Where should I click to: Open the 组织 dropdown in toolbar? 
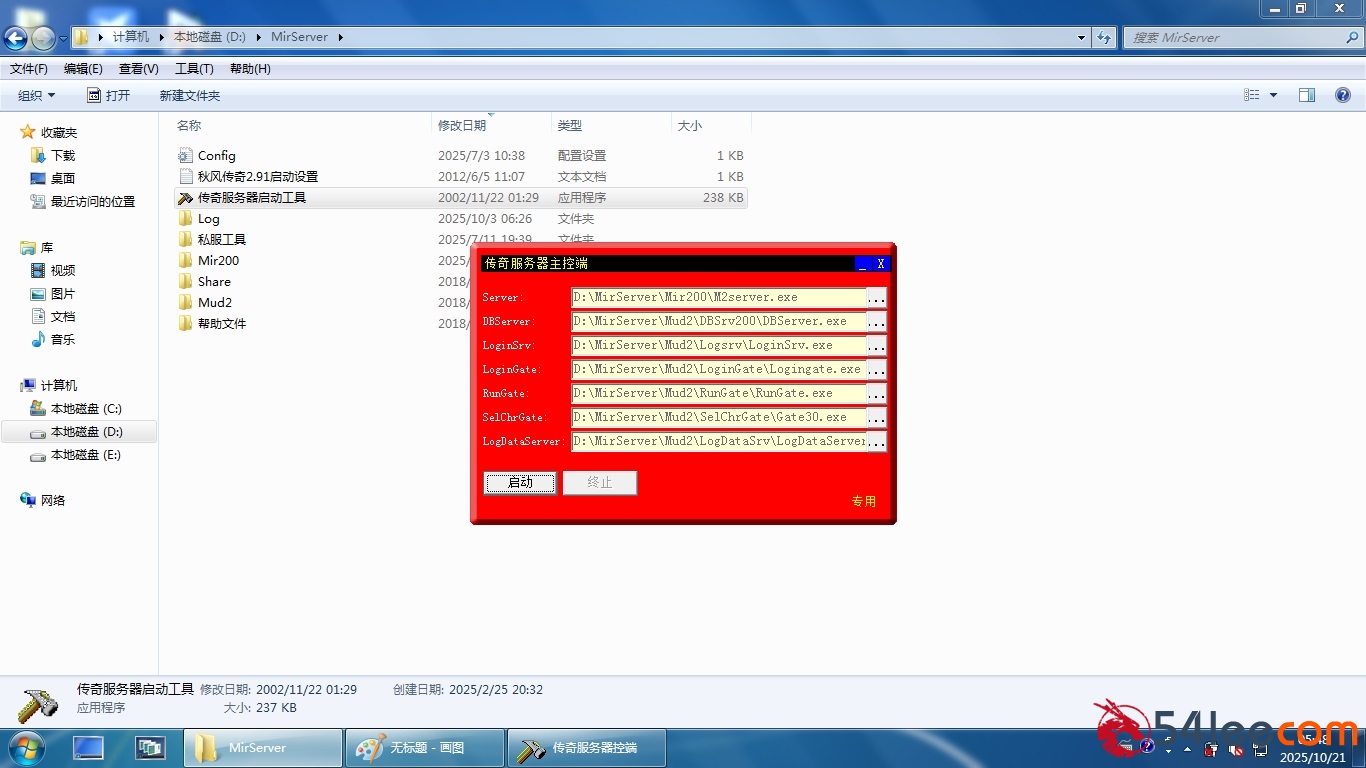point(37,95)
